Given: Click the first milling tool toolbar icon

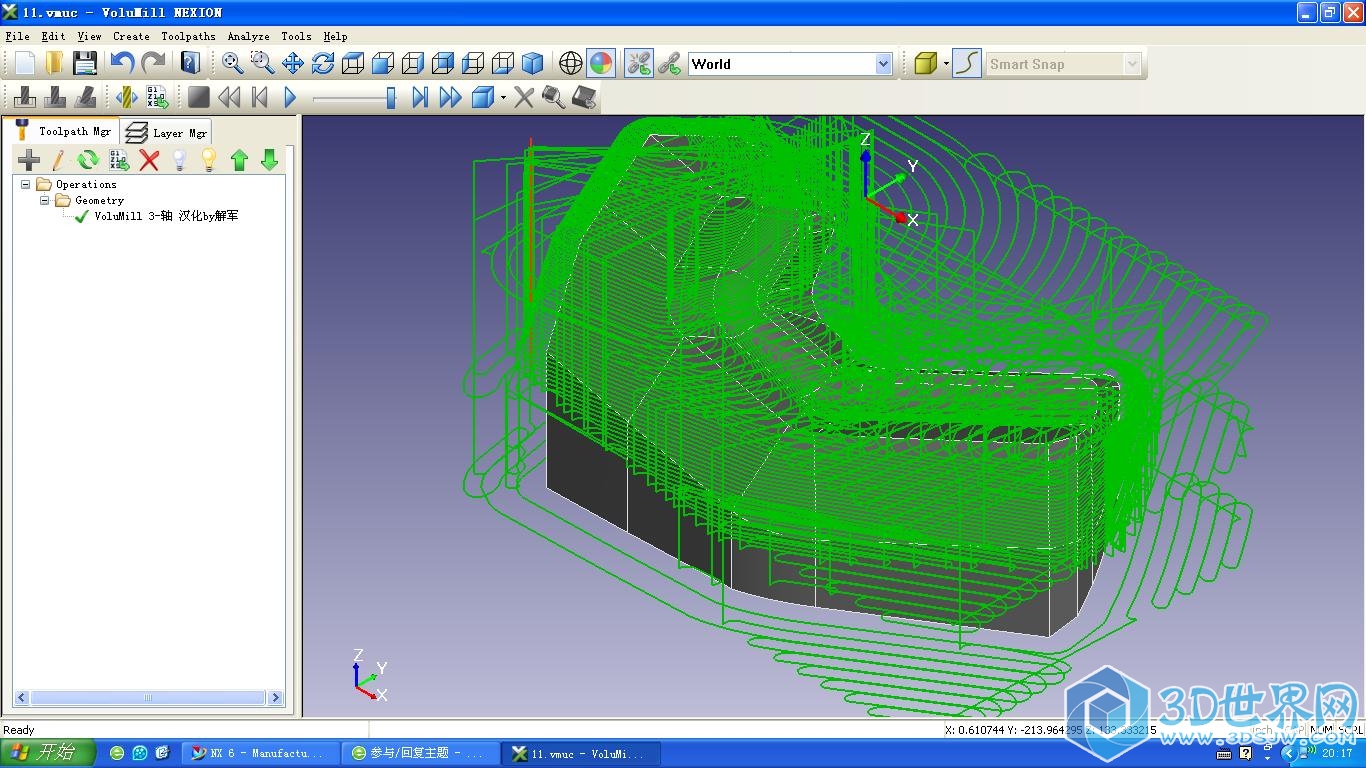Looking at the screenshot, I should (x=25, y=97).
